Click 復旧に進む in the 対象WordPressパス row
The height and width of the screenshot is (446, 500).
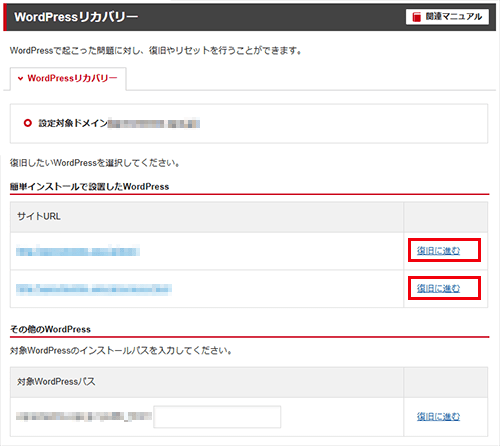point(438,416)
